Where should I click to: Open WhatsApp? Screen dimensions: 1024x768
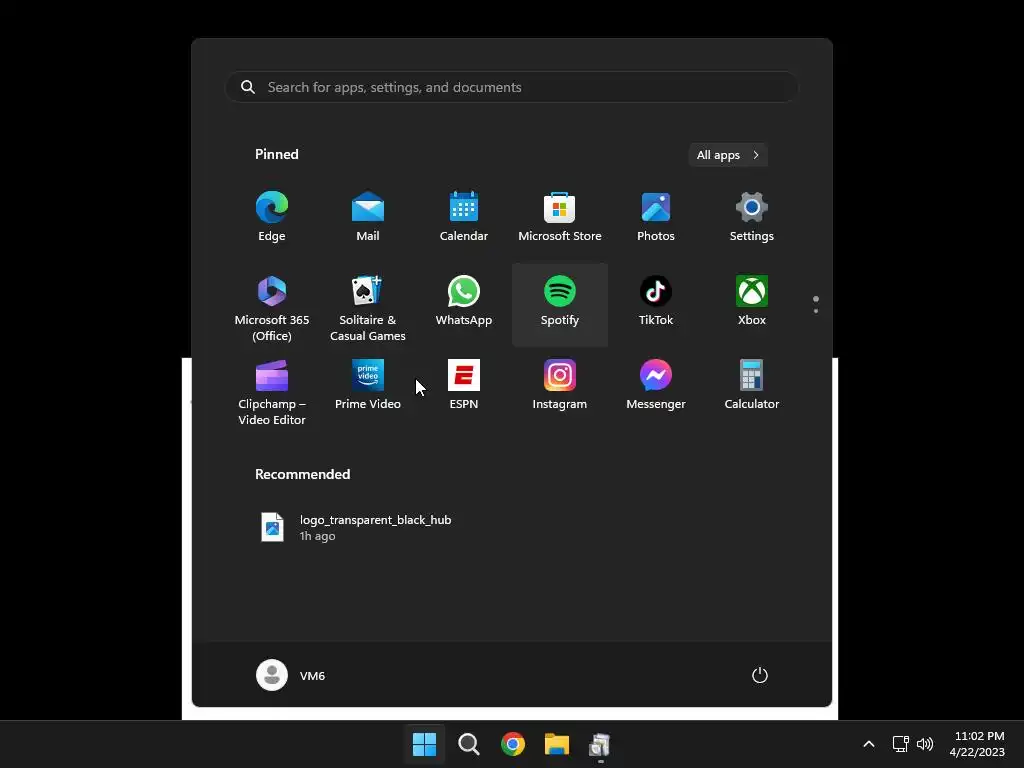(x=464, y=305)
